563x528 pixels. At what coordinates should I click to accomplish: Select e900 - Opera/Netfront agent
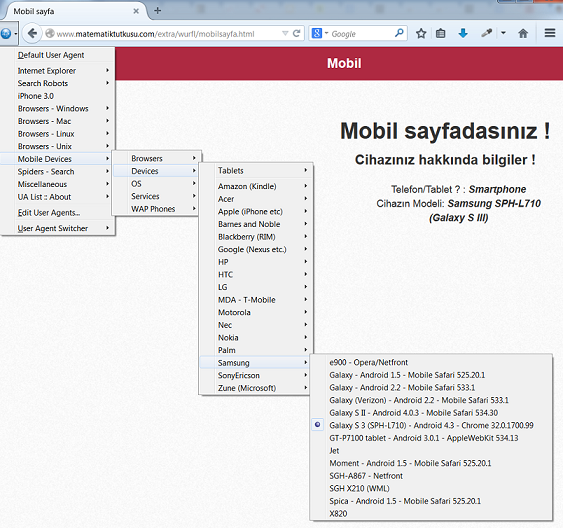431,362
